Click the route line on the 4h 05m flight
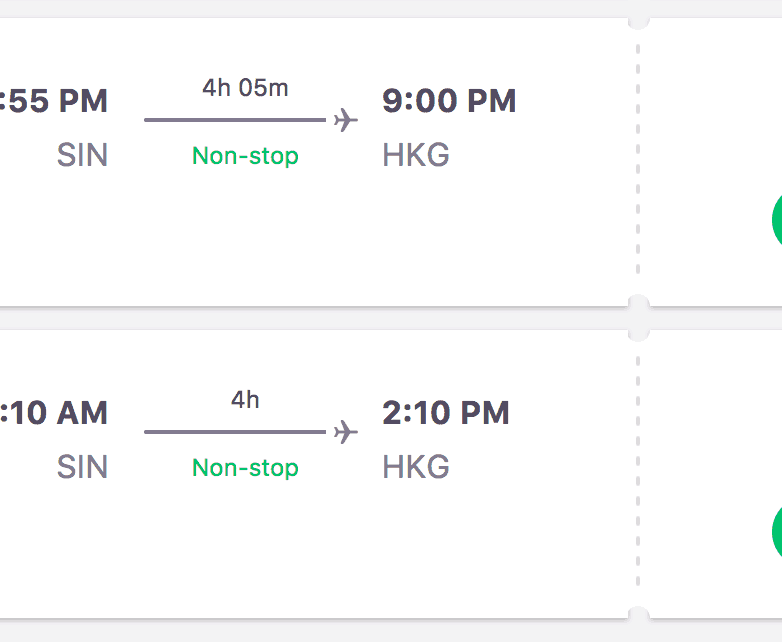 (x=235, y=120)
